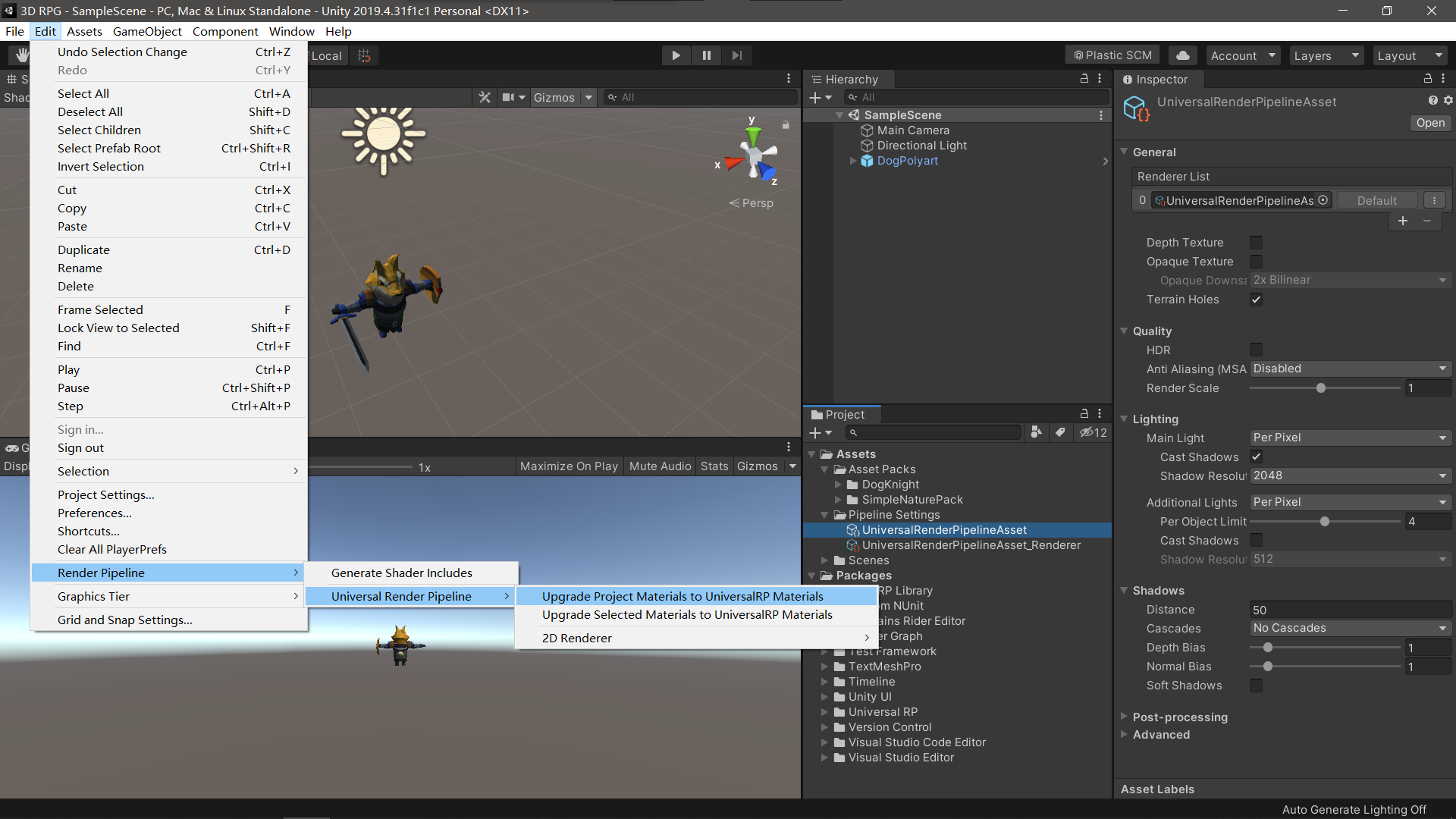The image size is (1456, 819).
Task: Disable Terrain Holes checkbox
Action: [1257, 300]
